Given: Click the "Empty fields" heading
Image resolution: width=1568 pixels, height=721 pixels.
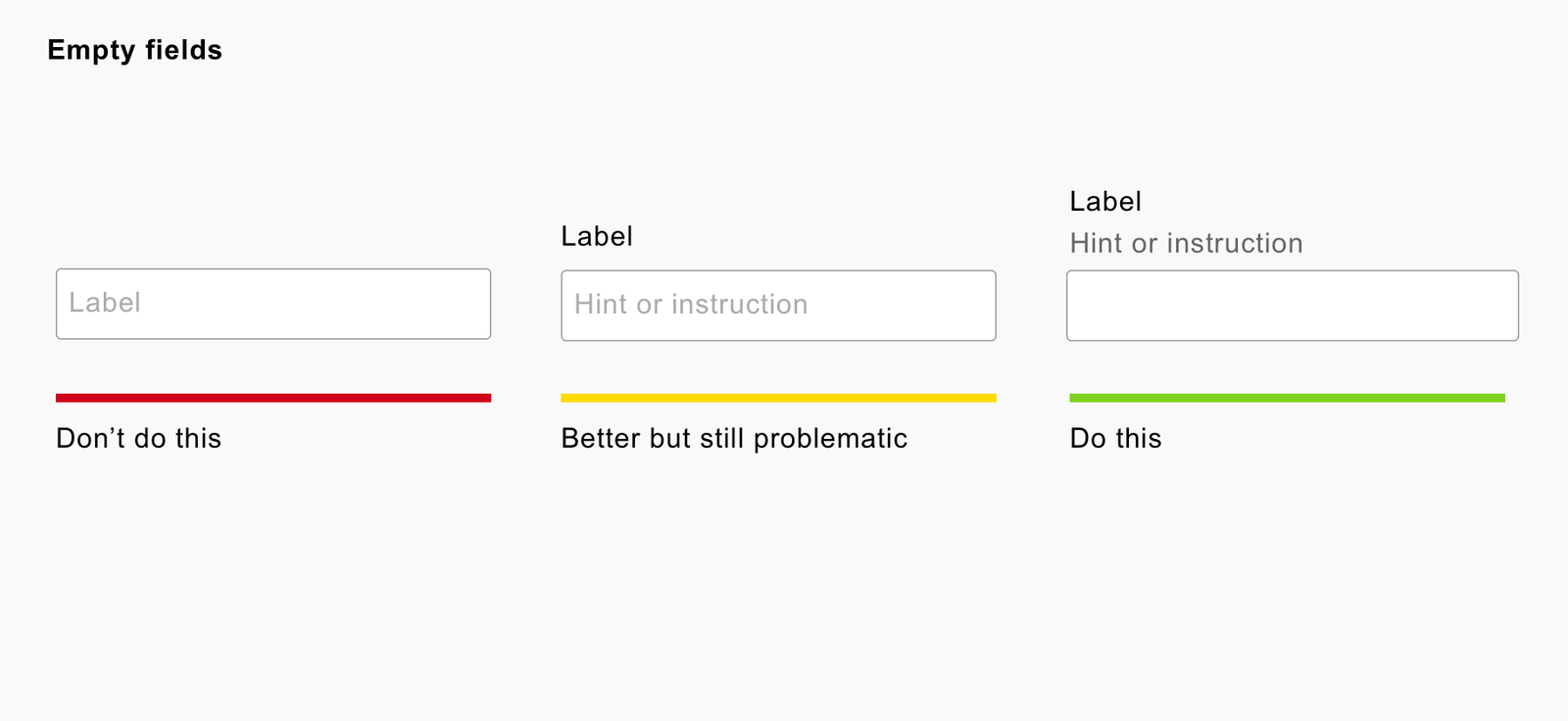Looking at the screenshot, I should point(135,50).
